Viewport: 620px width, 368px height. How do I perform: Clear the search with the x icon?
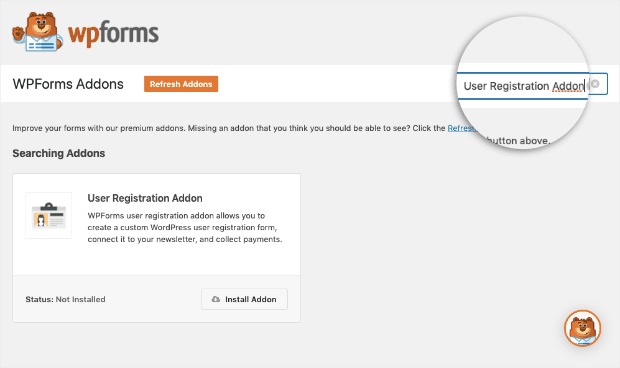(x=595, y=84)
